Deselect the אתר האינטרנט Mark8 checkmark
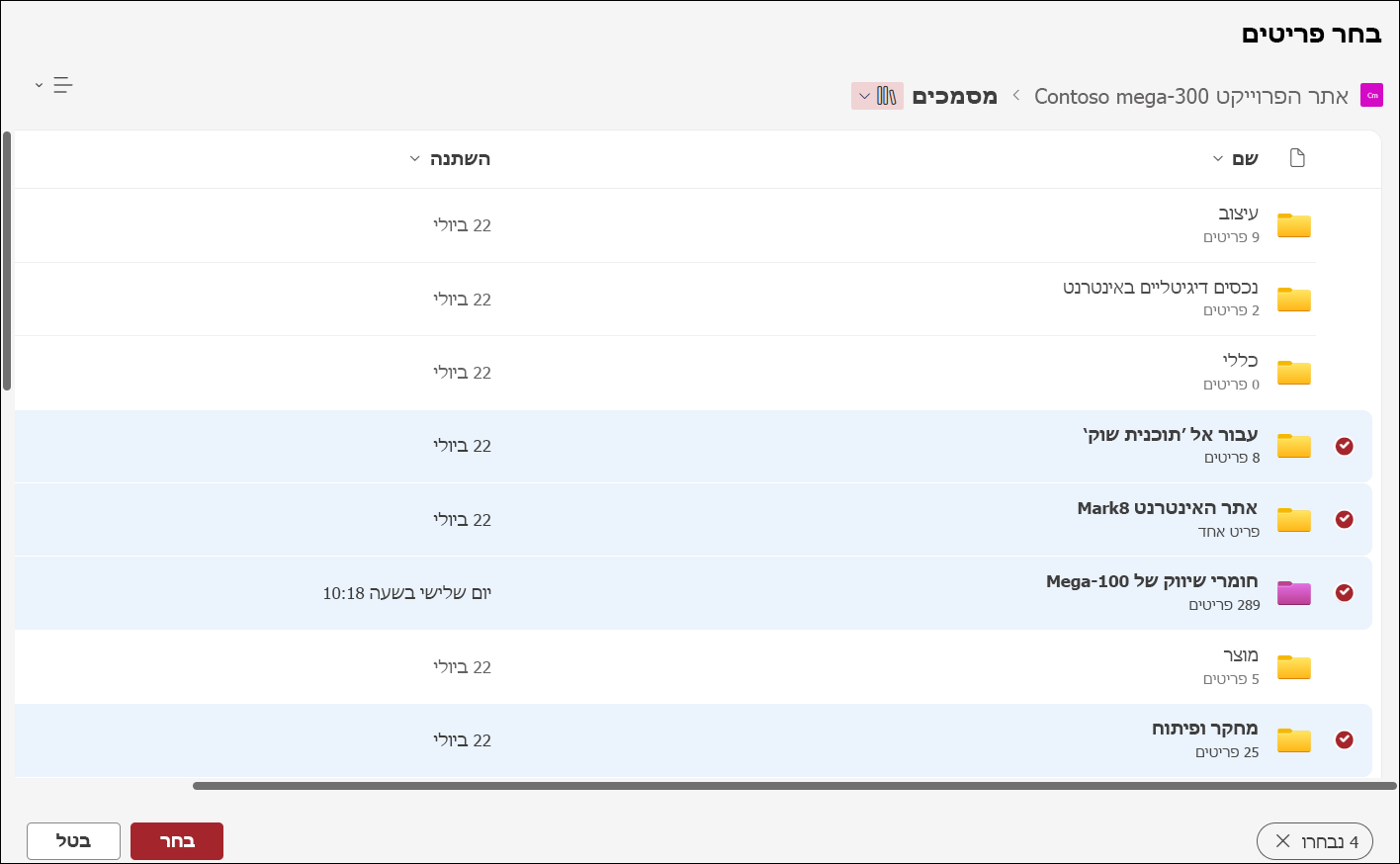 click(x=1344, y=520)
